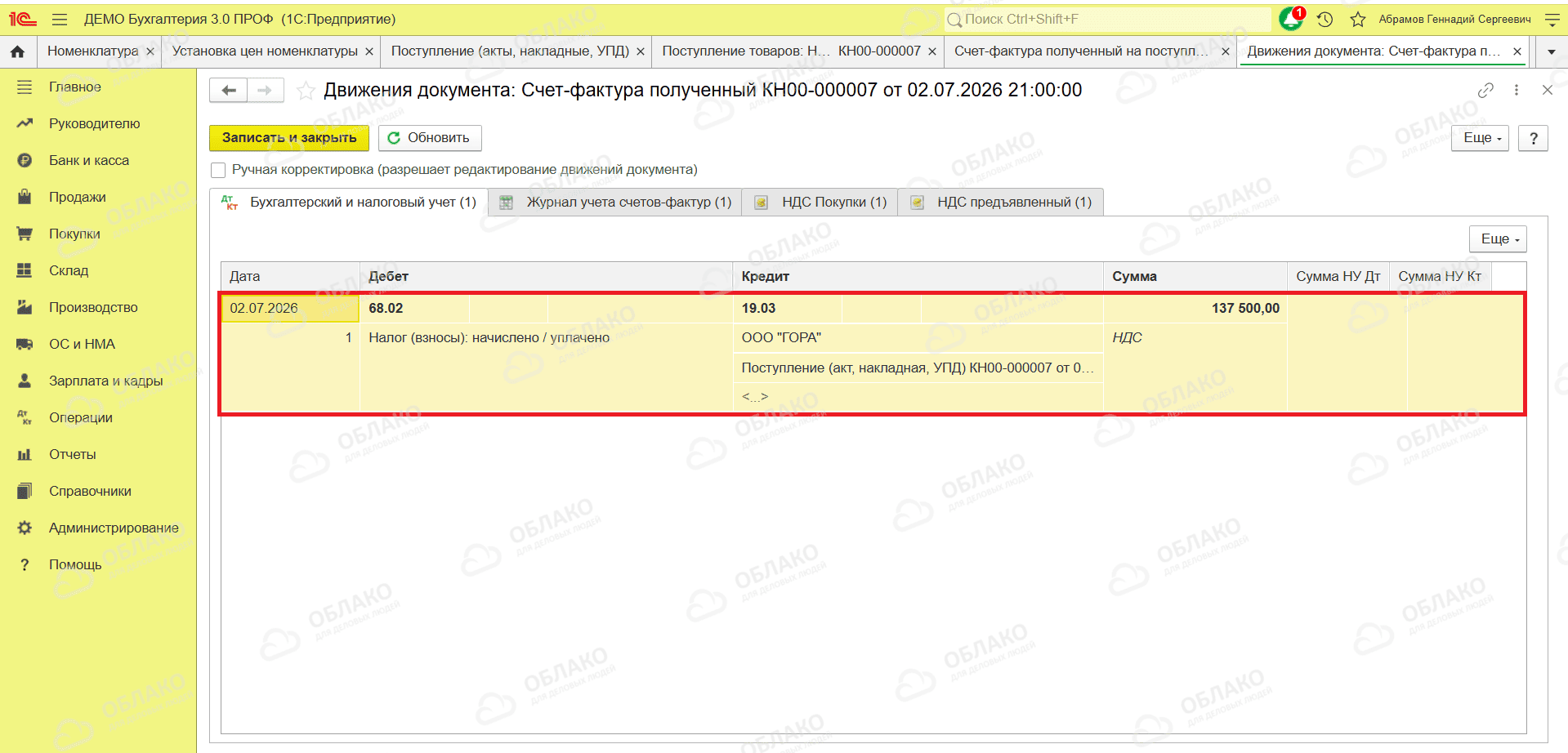Close Поступление товаров КН00-000007 tab

[x=932, y=51]
